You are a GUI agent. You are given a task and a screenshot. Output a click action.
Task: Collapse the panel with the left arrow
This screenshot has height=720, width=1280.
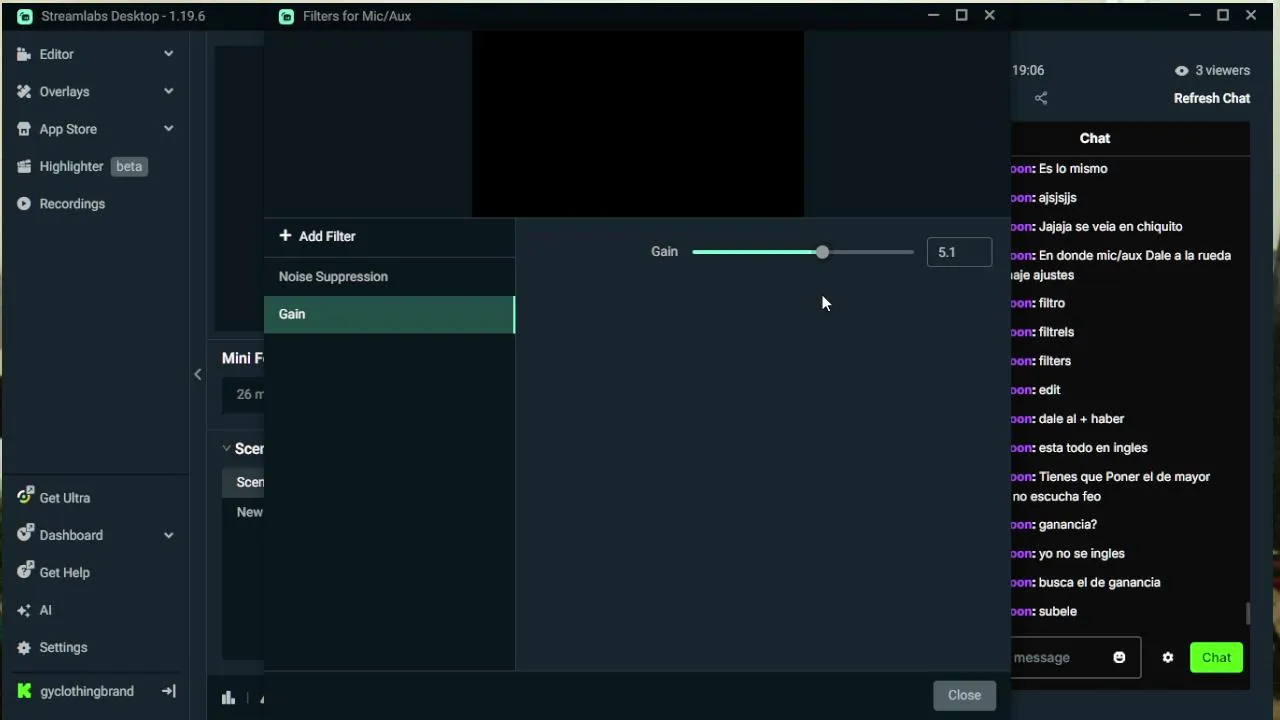point(197,374)
